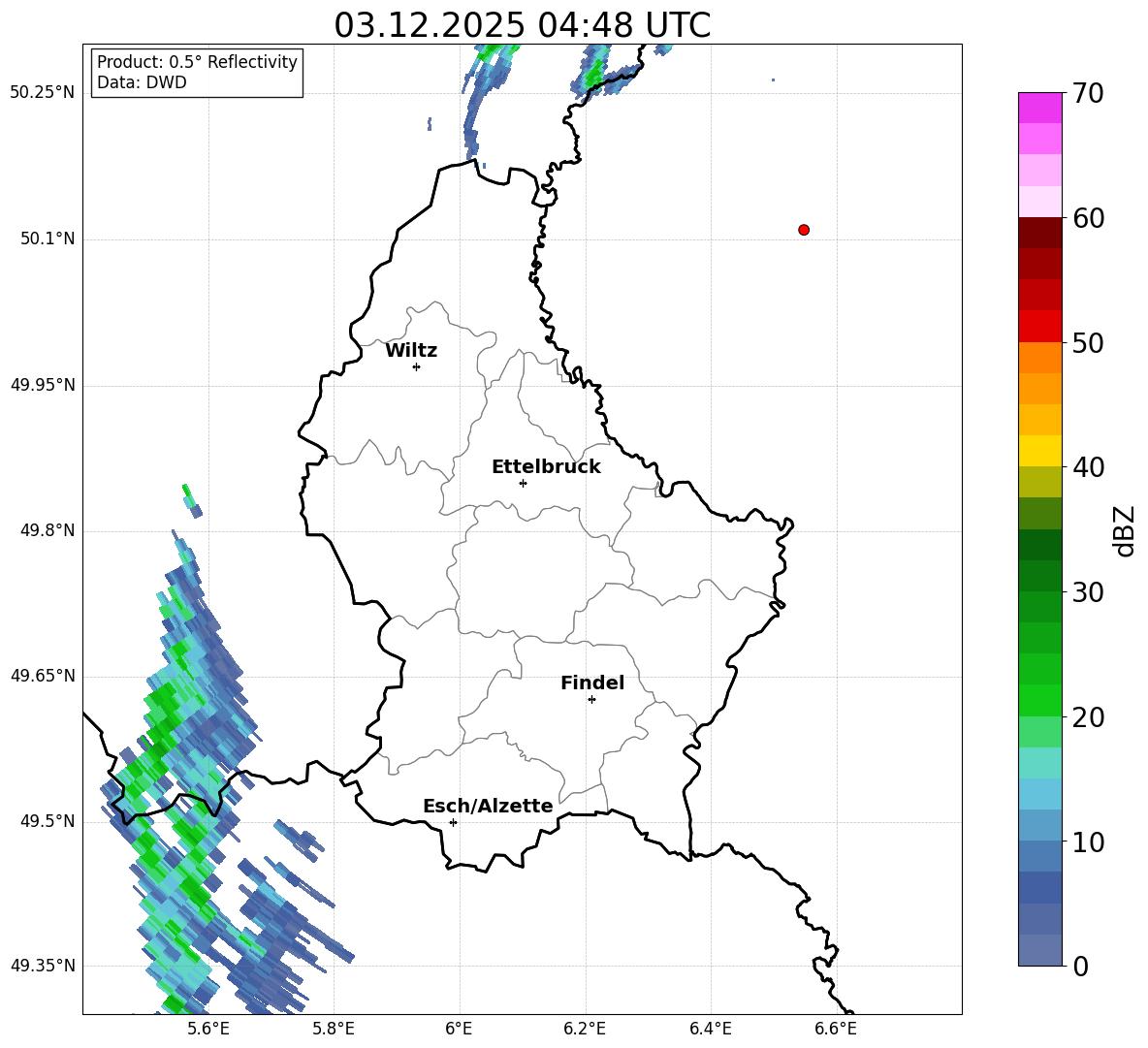The width and height of the screenshot is (1148, 1048).
Task: Click the Wiltz label
Action: tap(411, 351)
